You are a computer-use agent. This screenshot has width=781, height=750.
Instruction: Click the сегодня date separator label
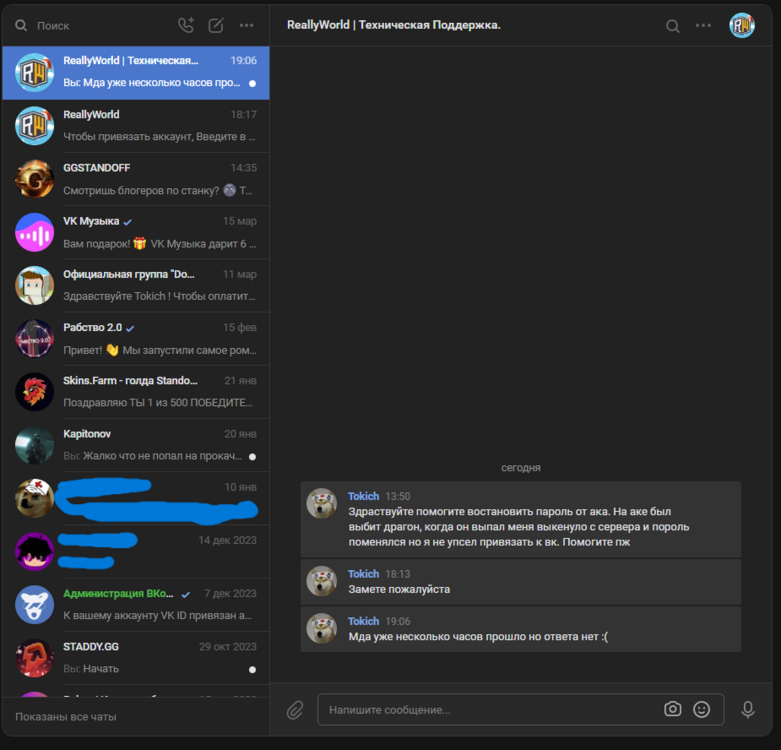click(x=521, y=468)
